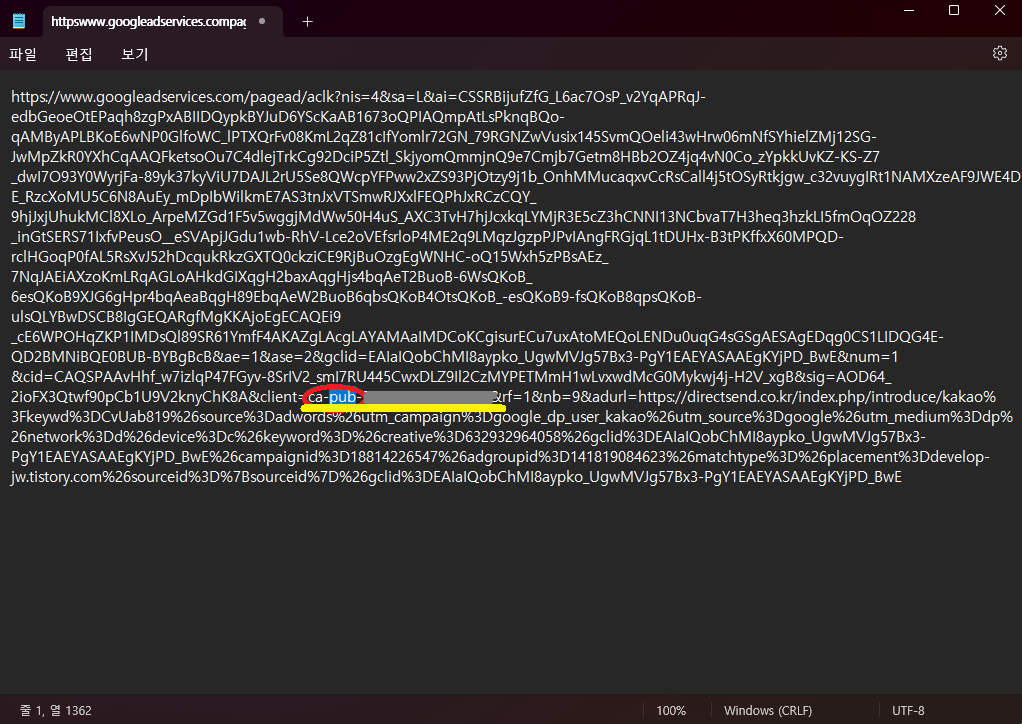Open the 편집 menu
Image resolution: width=1022 pixels, height=724 pixels.
point(79,54)
